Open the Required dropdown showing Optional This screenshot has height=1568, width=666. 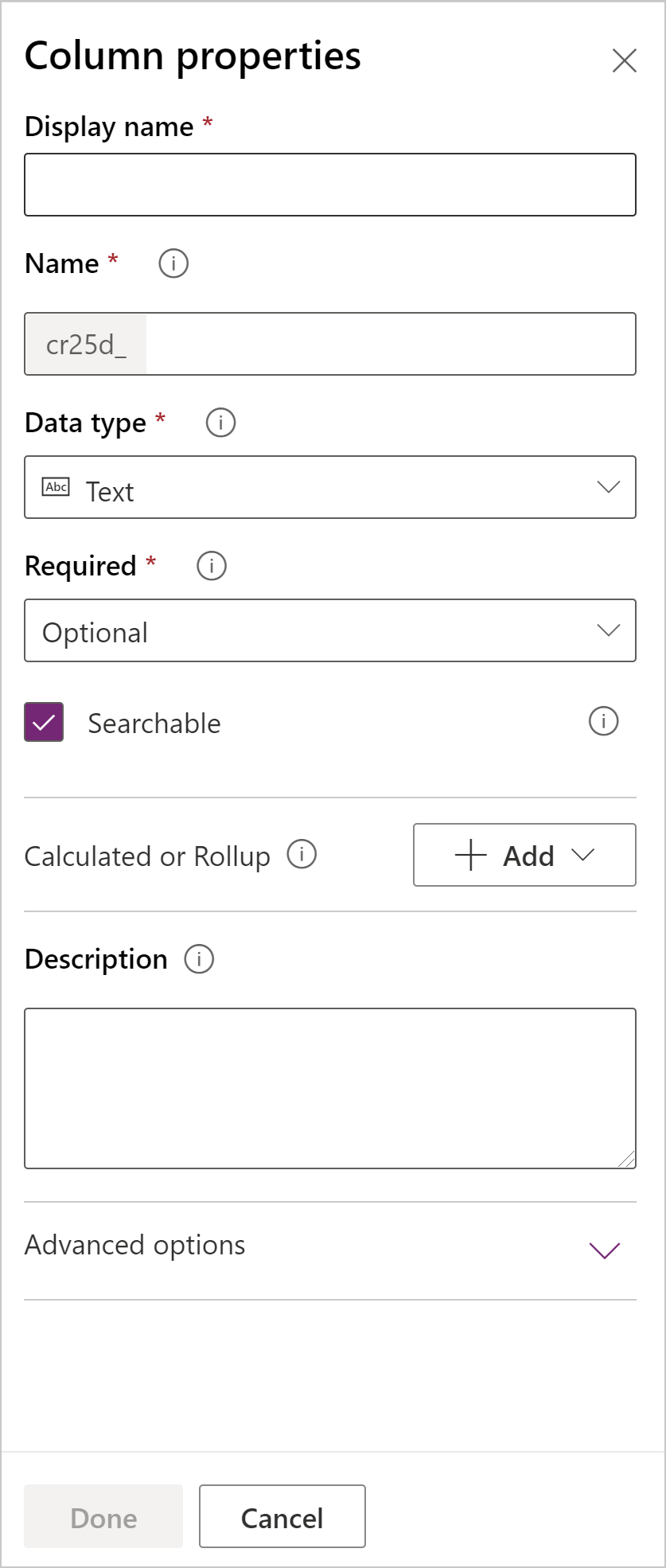(330, 630)
